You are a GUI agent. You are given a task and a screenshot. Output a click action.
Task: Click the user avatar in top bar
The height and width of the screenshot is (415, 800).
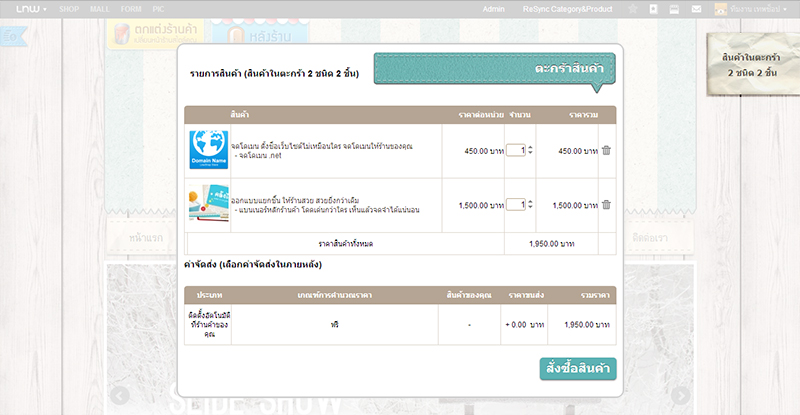pyautogui.click(x=720, y=9)
